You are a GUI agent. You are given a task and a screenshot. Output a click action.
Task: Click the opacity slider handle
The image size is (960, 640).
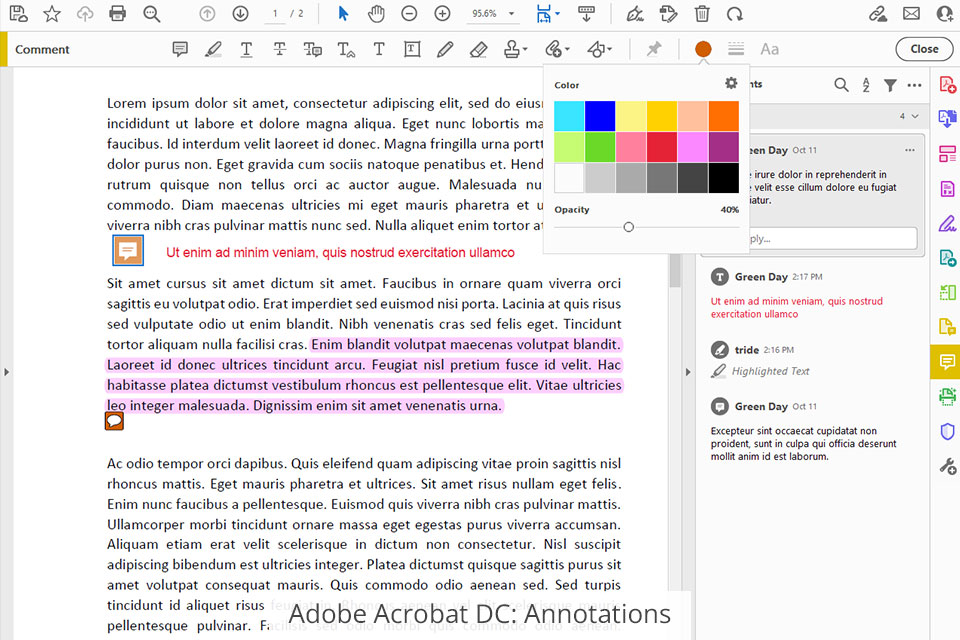coord(628,227)
